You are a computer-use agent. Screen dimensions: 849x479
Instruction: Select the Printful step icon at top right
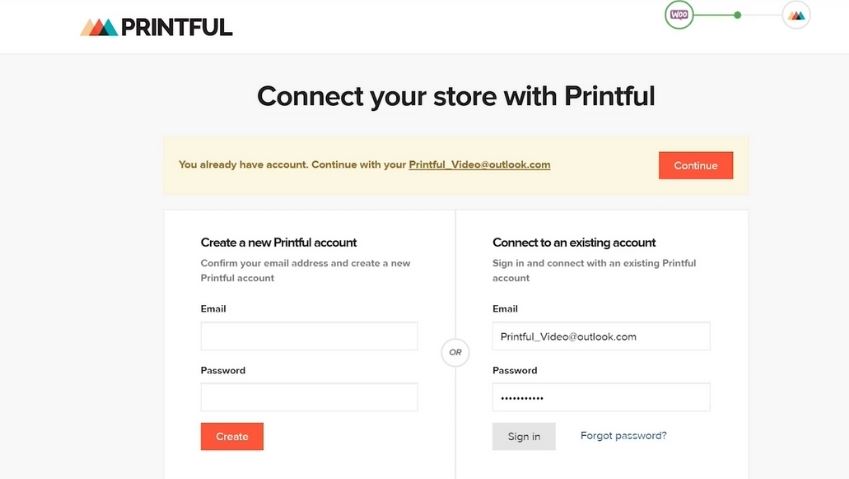tap(796, 15)
